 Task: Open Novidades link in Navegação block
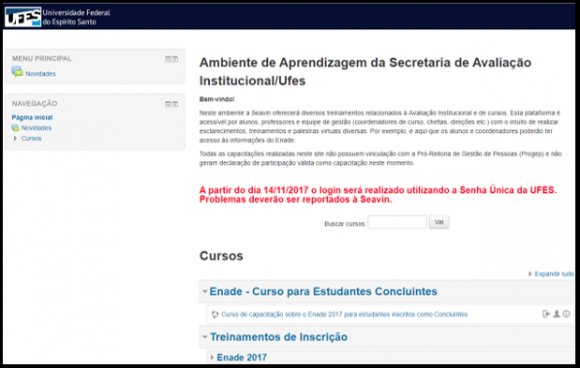(x=36, y=128)
